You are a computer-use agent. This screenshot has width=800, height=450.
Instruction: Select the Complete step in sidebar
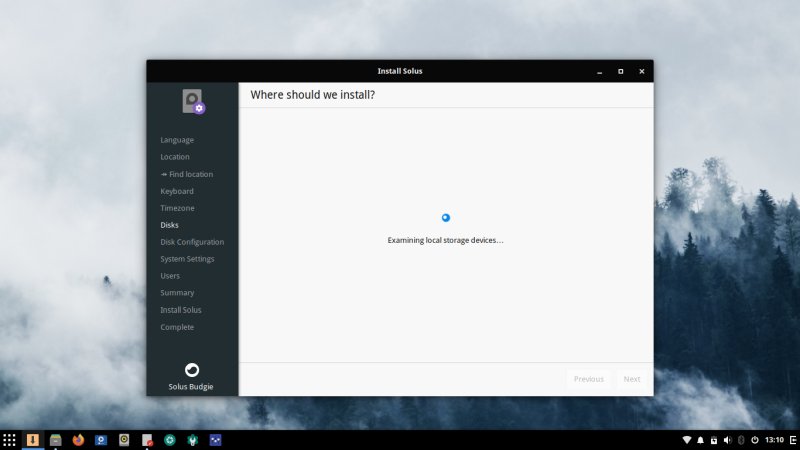pos(177,327)
